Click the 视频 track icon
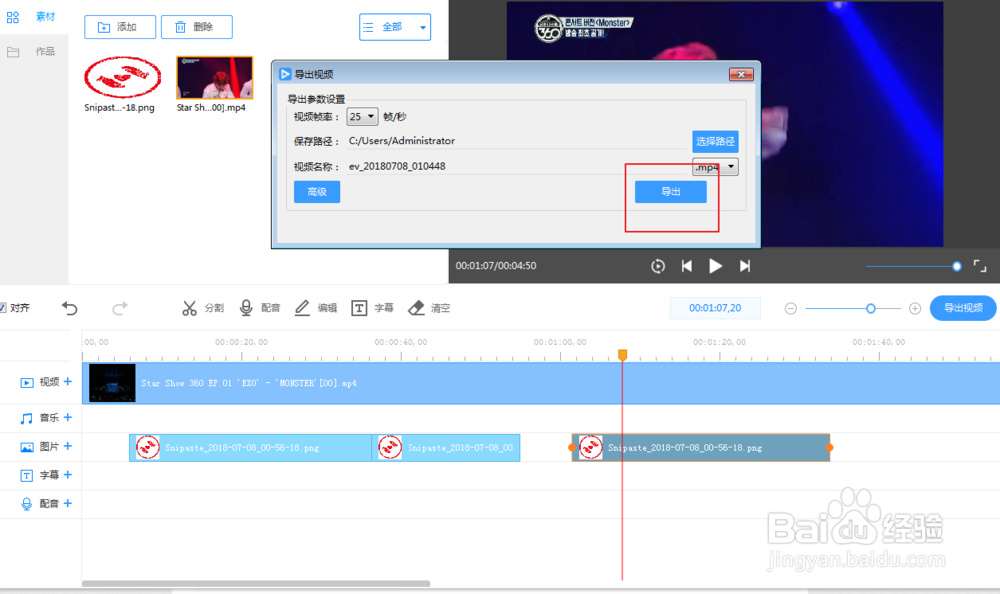1000x594 pixels. 27,383
